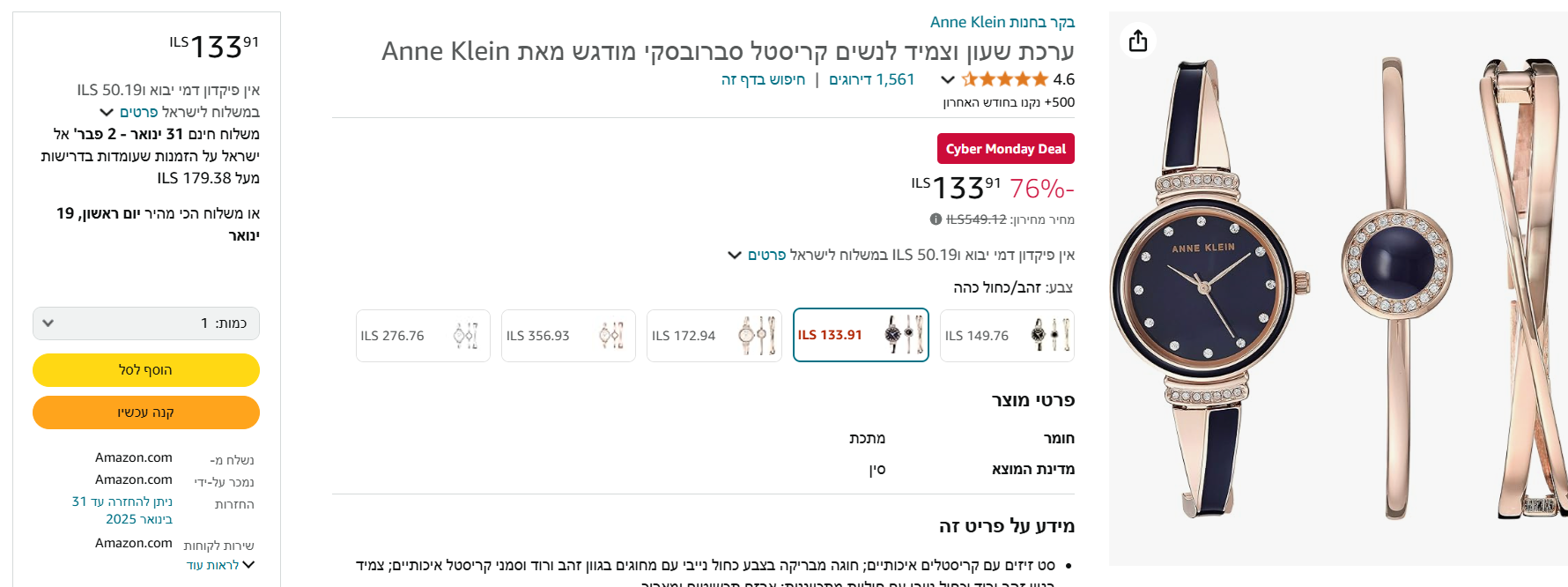
Task: Open the return policy date link
Action: pos(122,510)
